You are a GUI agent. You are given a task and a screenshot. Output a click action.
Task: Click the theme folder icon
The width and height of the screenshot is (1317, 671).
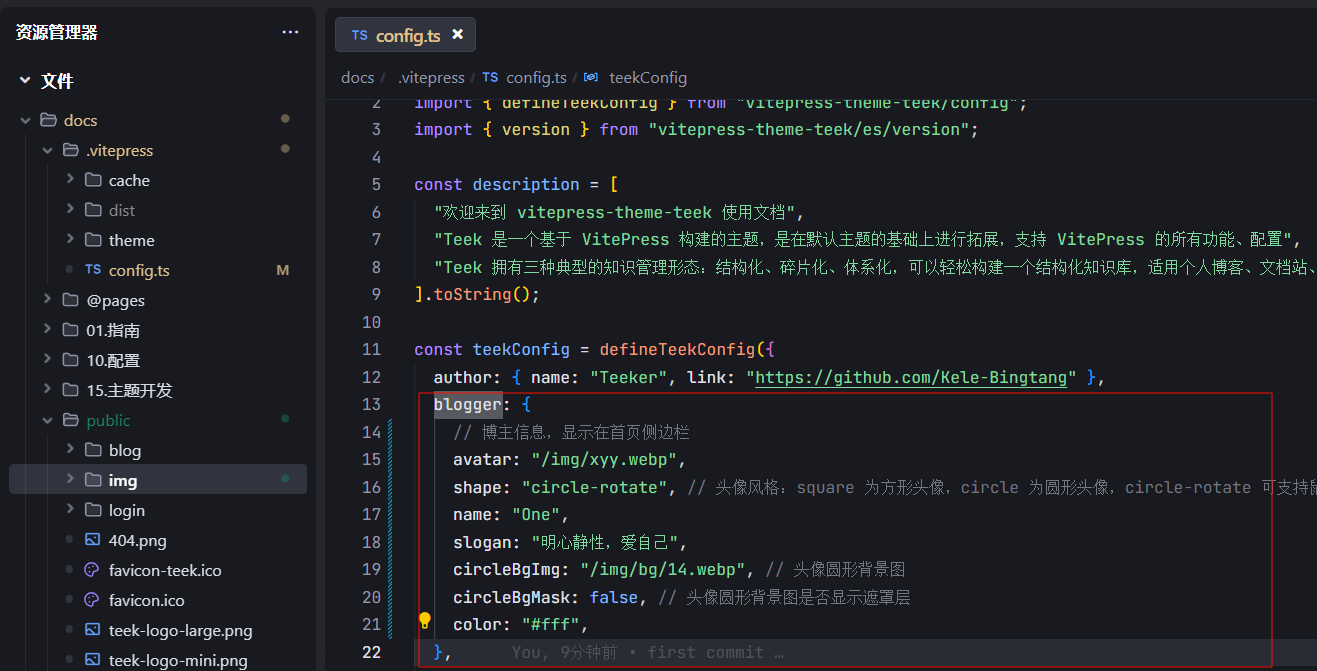click(x=93, y=240)
